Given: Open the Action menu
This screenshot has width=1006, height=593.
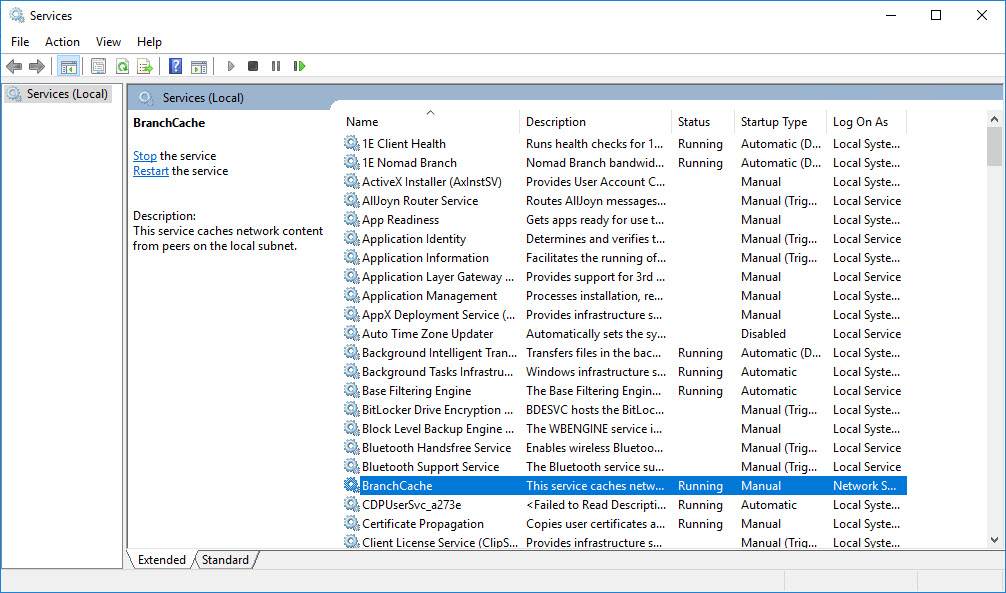Looking at the screenshot, I should click(62, 41).
